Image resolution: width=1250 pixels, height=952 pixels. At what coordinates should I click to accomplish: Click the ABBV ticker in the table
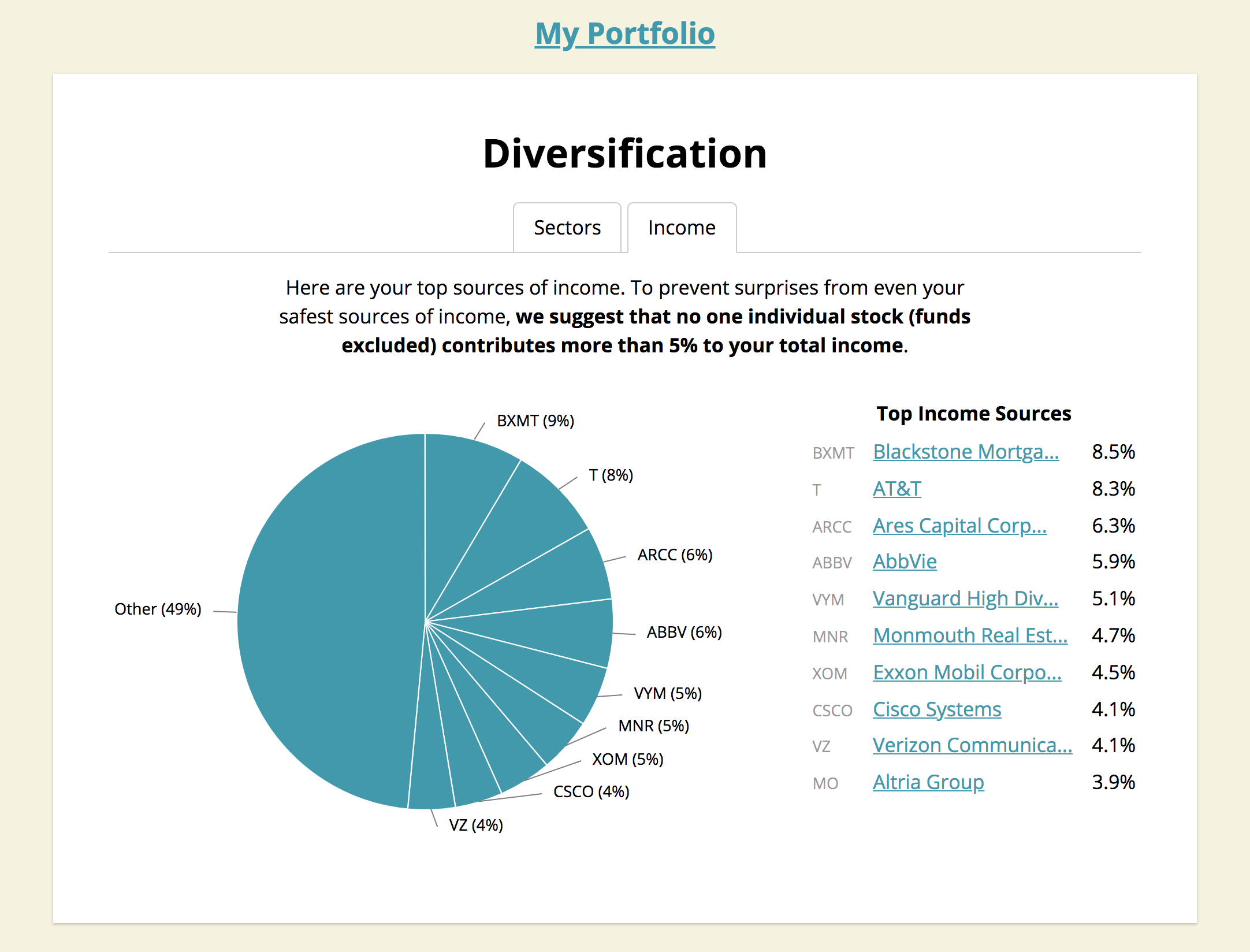point(832,563)
